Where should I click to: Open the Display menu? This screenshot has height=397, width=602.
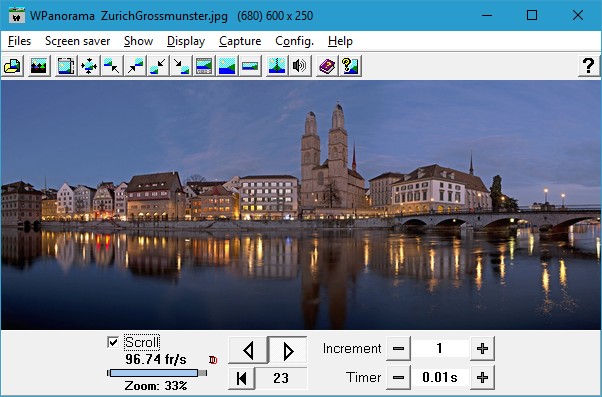coord(186,41)
